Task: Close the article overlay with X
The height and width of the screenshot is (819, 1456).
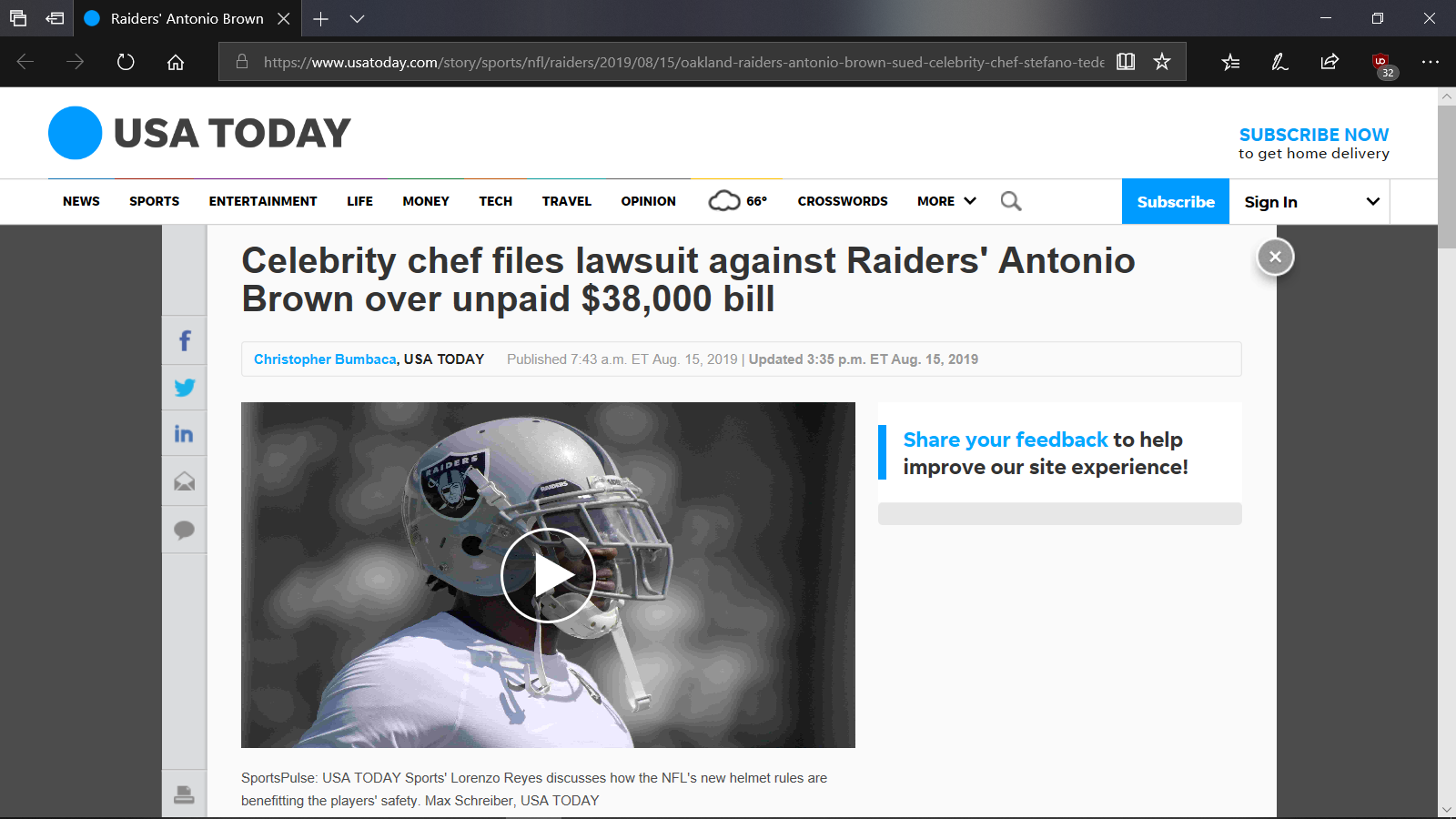Action: click(x=1276, y=257)
